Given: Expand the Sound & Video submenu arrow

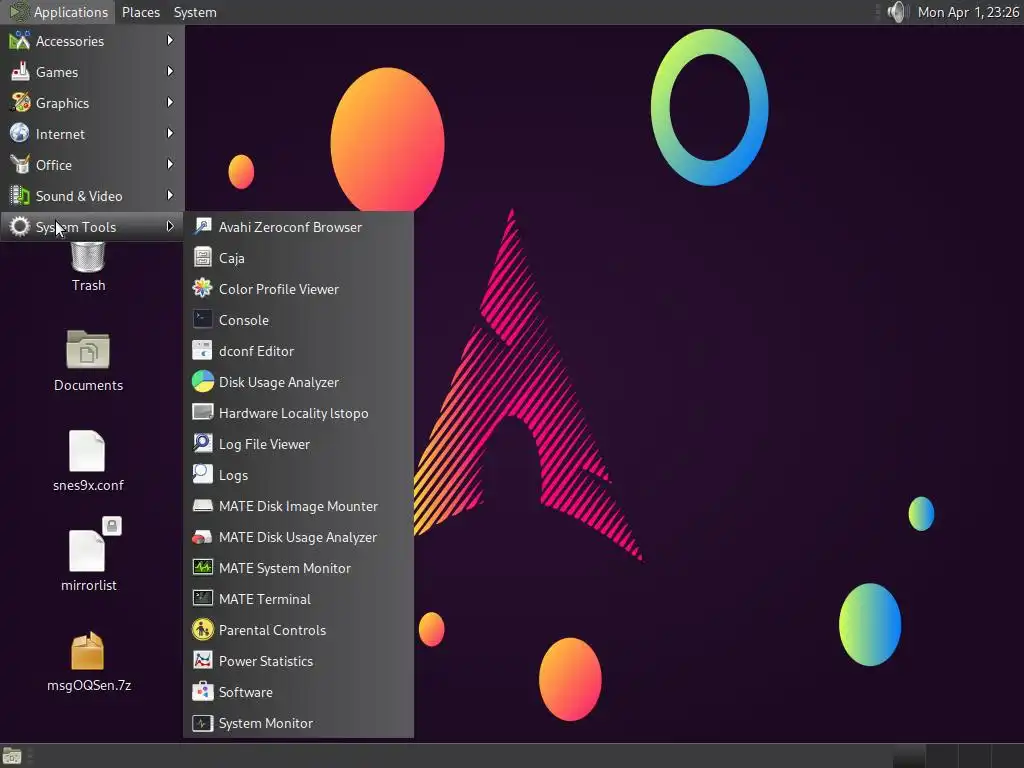Looking at the screenshot, I should [170, 195].
